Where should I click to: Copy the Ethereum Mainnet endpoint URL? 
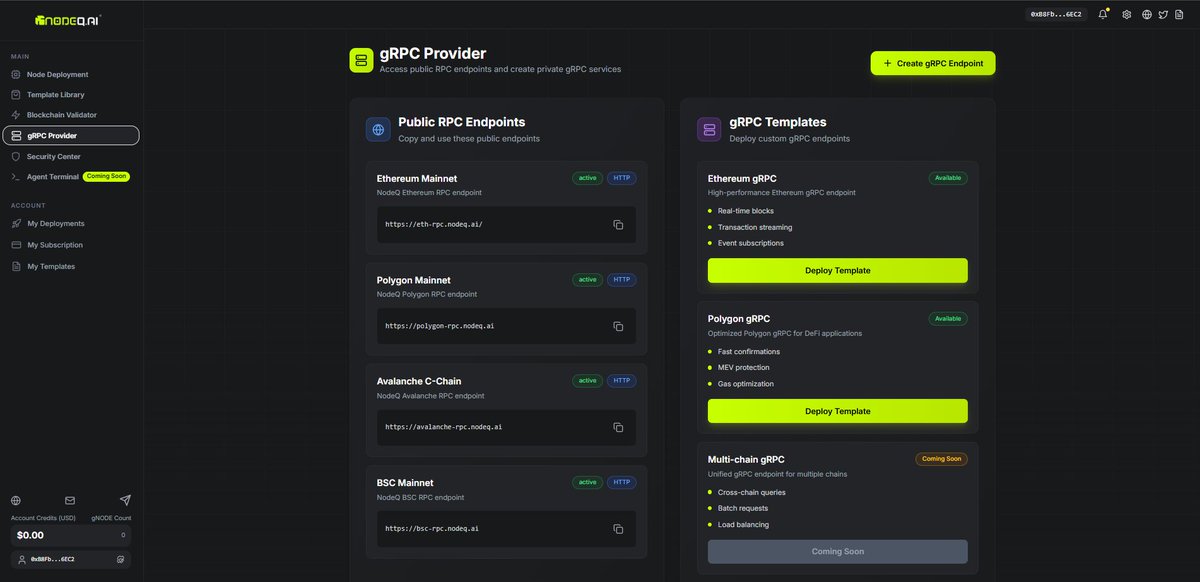618,225
